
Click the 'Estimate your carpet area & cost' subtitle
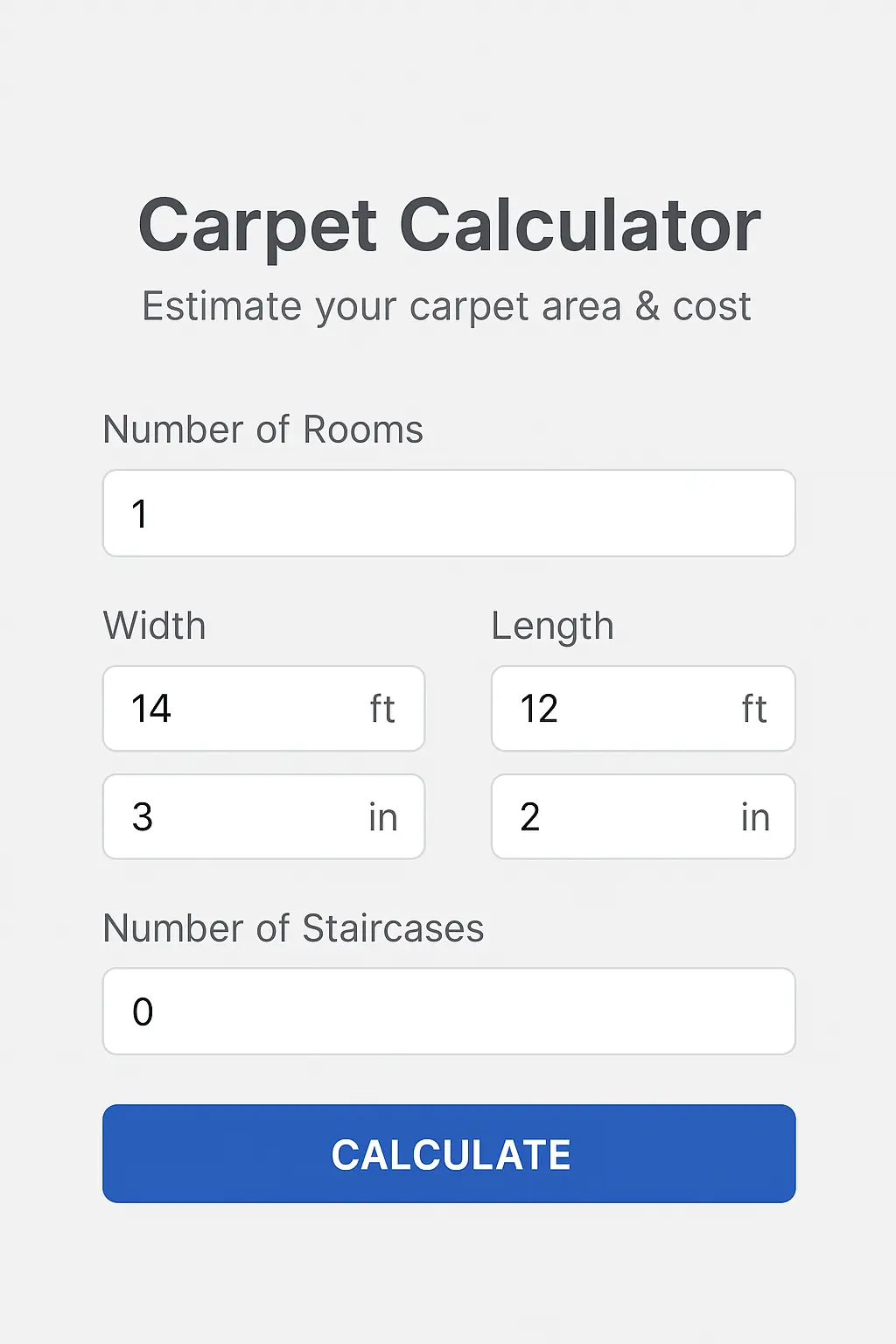[x=446, y=306]
